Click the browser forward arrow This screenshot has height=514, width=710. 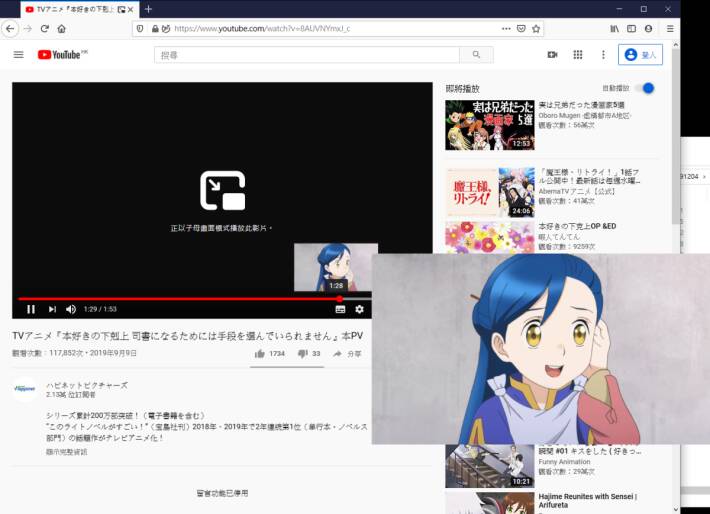[x=28, y=29]
